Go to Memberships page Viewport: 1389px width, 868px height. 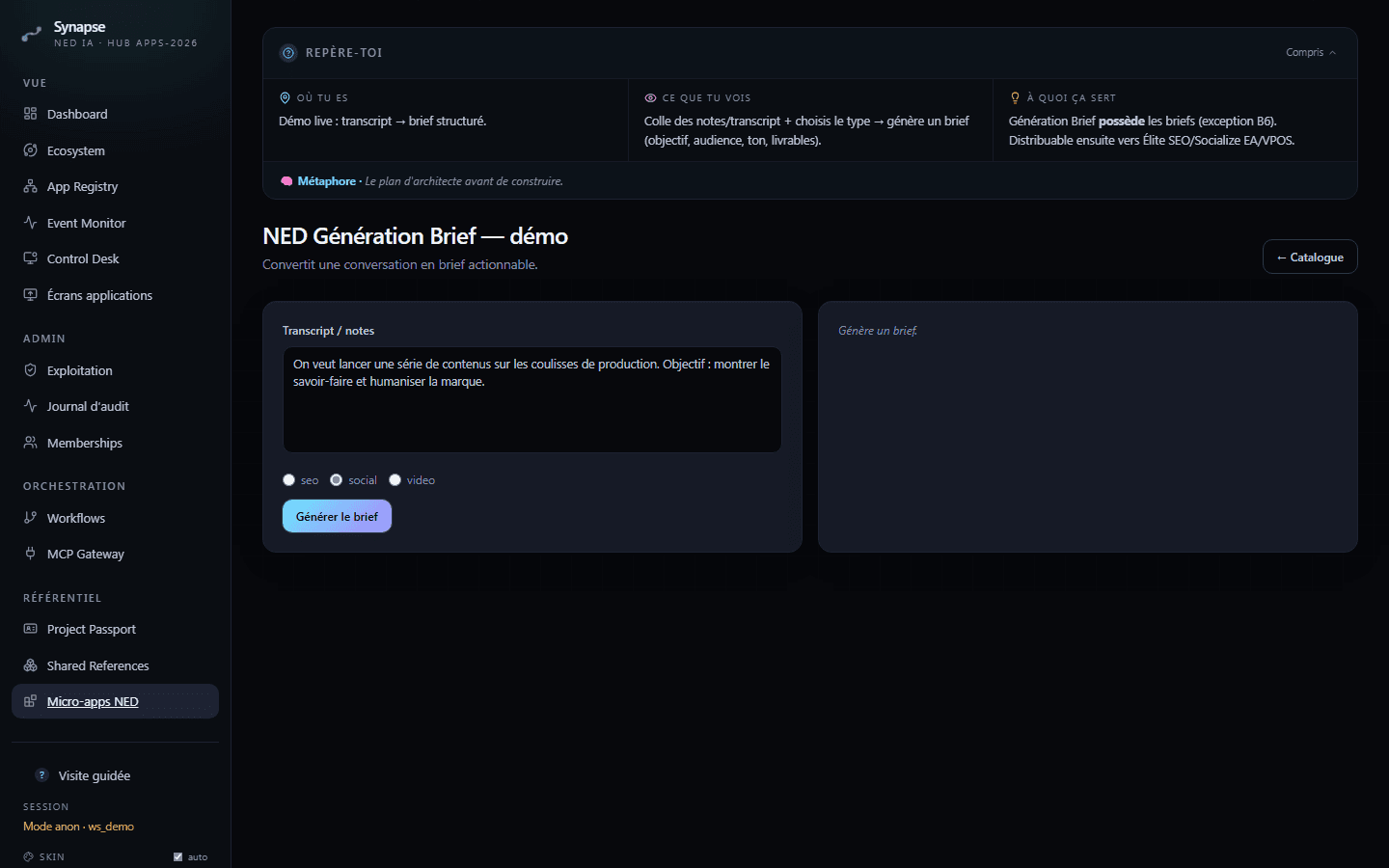pyautogui.click(x=115, y=443)
